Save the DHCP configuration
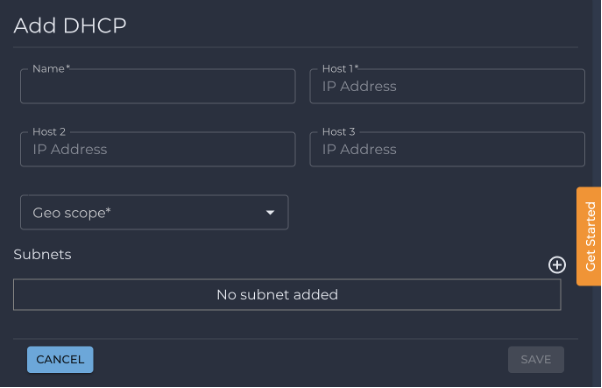This screenshot has width=602, height=388. coord(536,360)
